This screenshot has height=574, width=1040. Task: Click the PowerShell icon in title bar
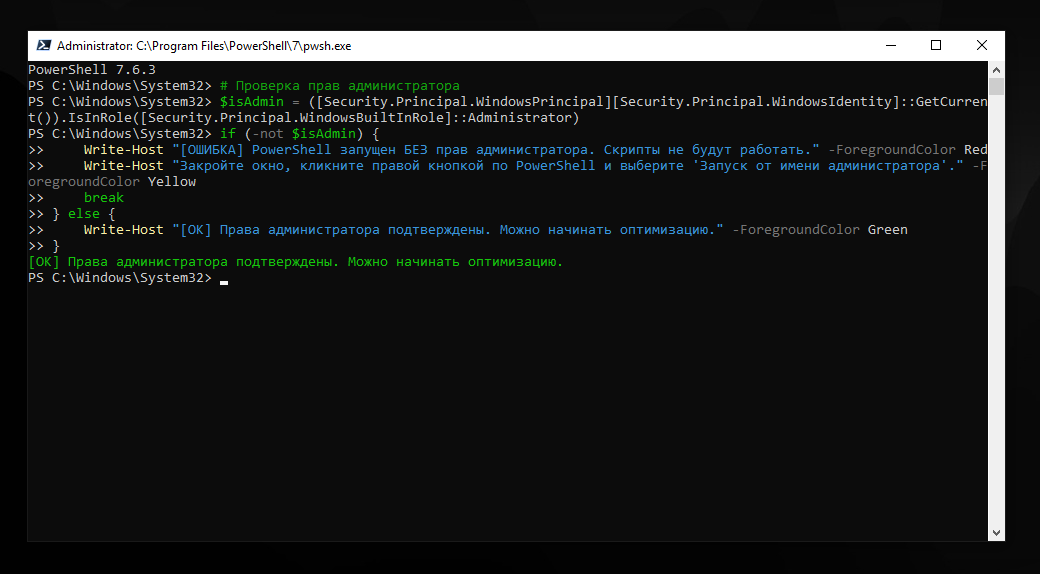click(x=44, y=45)
